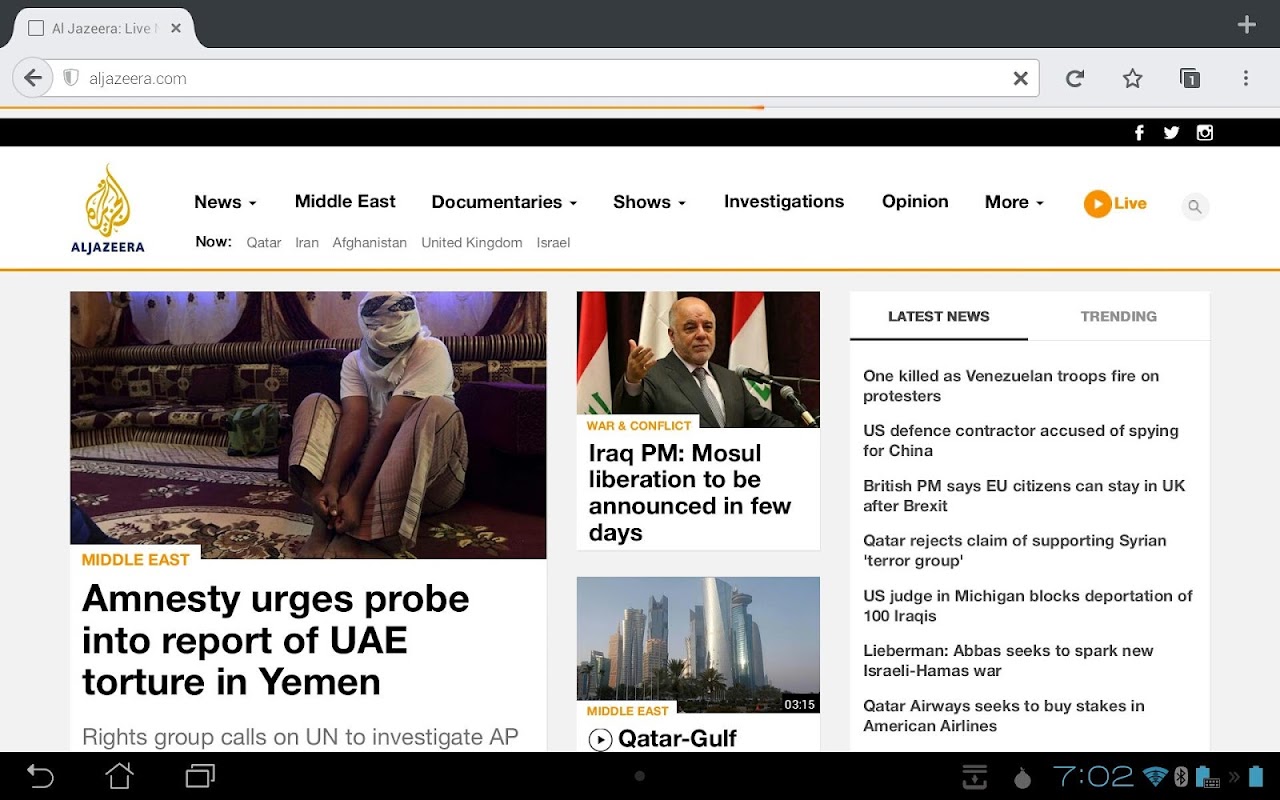1280x800 pixels.
Task: Open British PM EU citizens story
Action: [1024, 496]
